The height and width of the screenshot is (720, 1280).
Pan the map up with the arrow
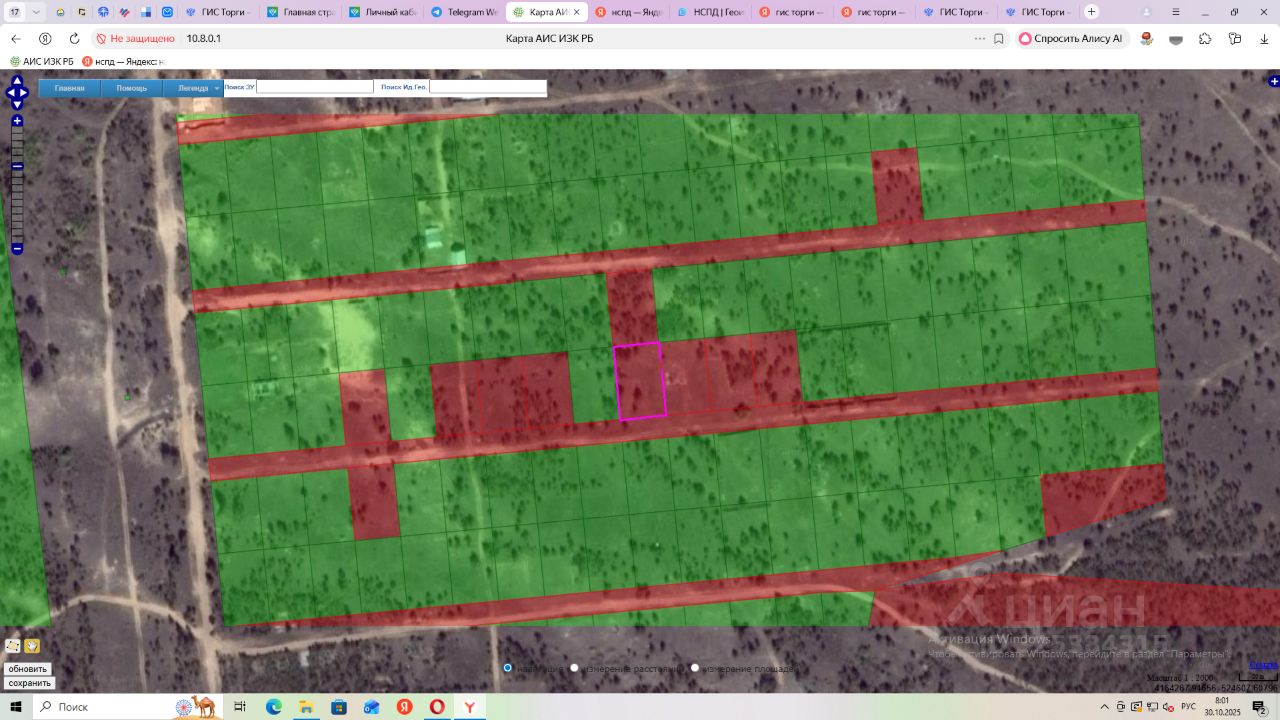(x=17, y=81)
